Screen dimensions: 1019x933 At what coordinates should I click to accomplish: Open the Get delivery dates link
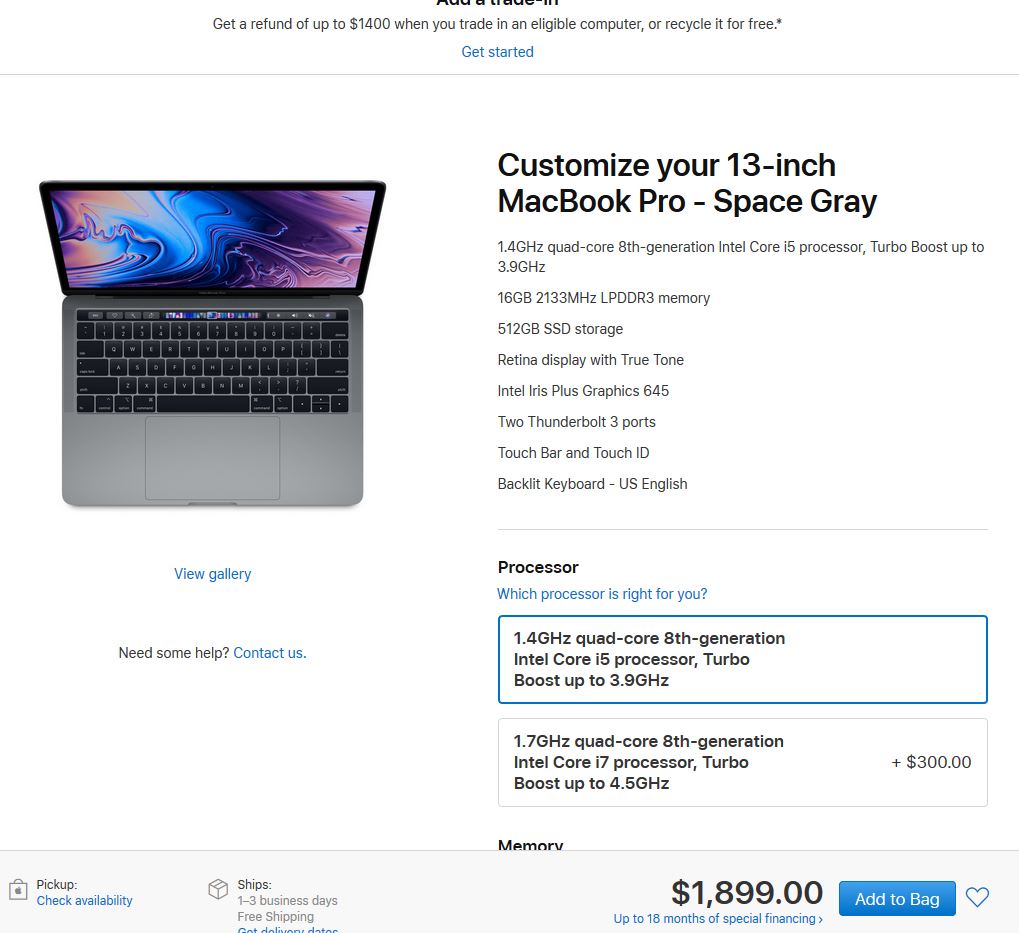click(x=287, y=930)
